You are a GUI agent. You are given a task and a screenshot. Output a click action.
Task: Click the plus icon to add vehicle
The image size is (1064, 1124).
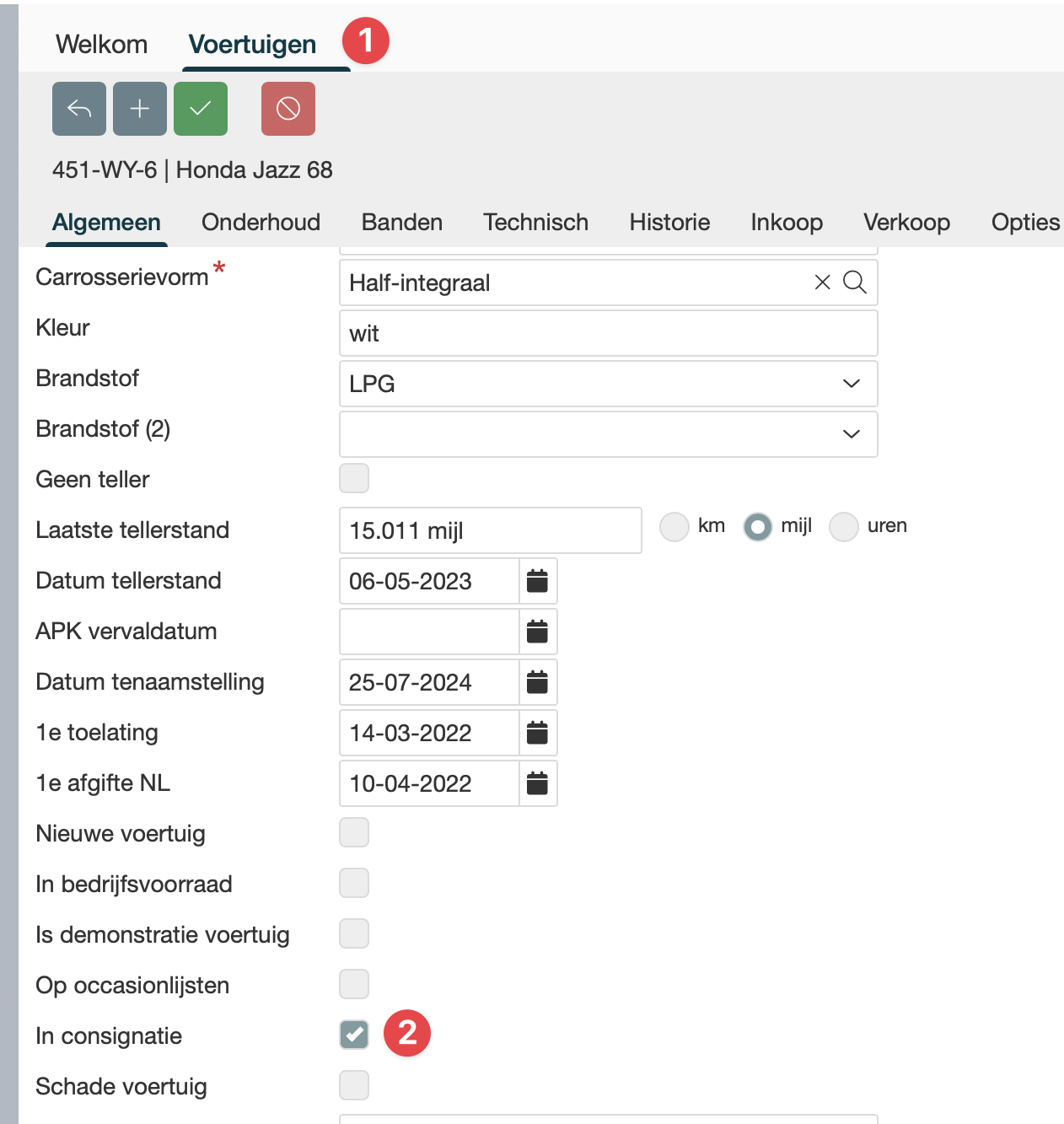140,109
